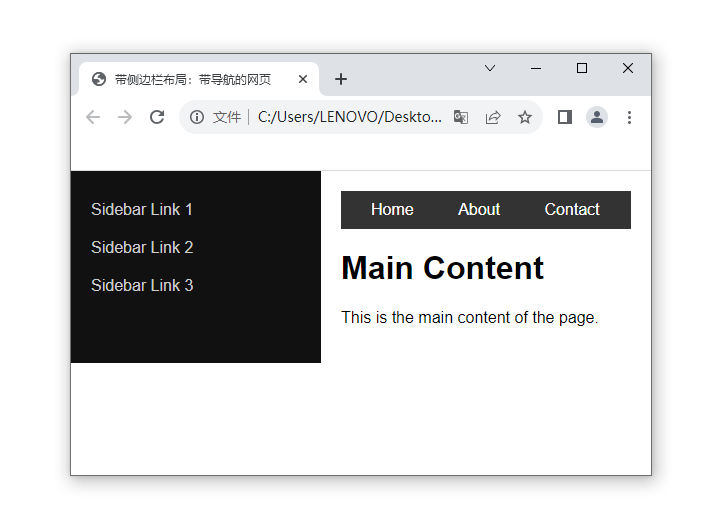Expand the tab search chevron

coord(490,68)
